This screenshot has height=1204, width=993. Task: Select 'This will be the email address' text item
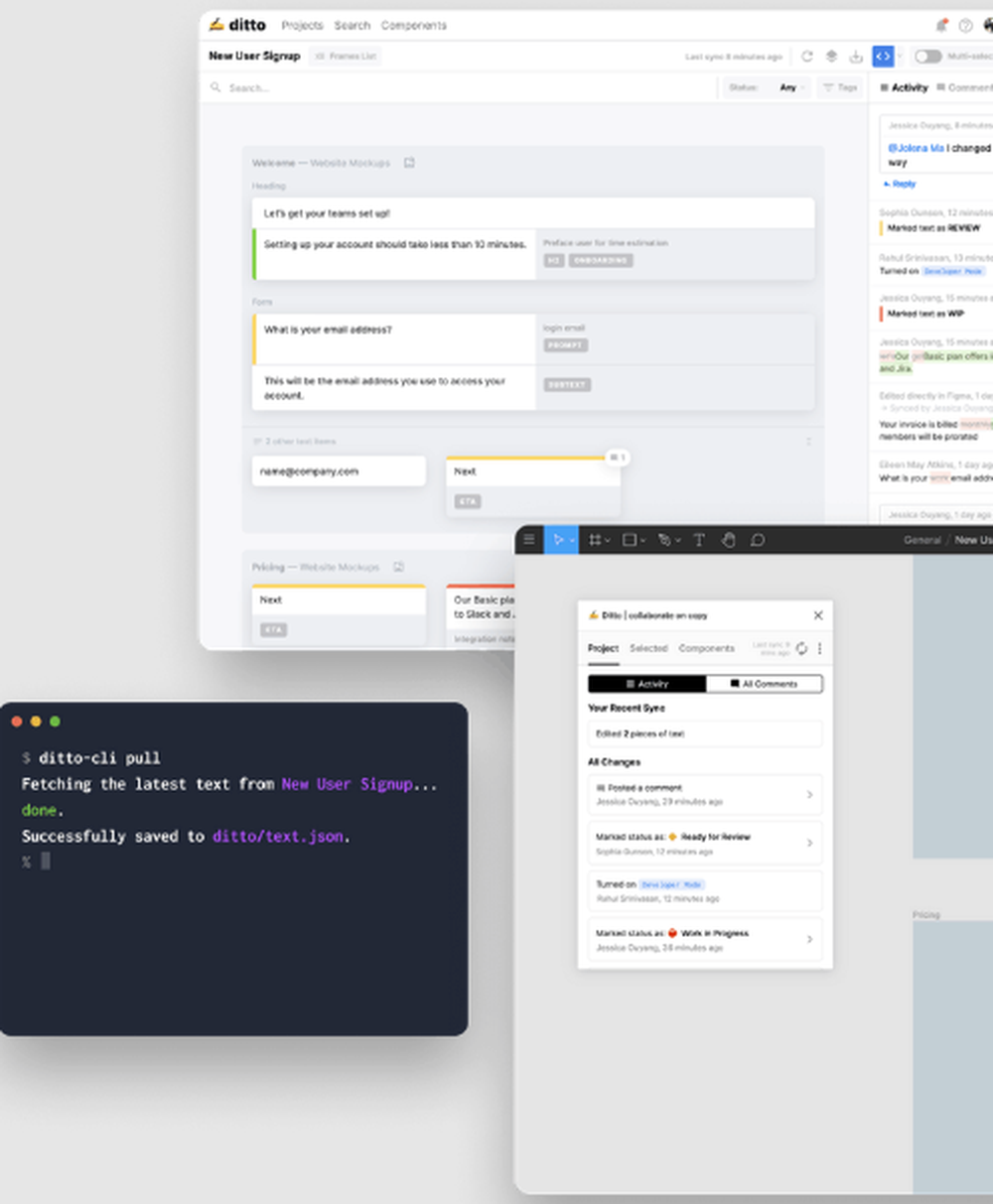coord(394,387)
